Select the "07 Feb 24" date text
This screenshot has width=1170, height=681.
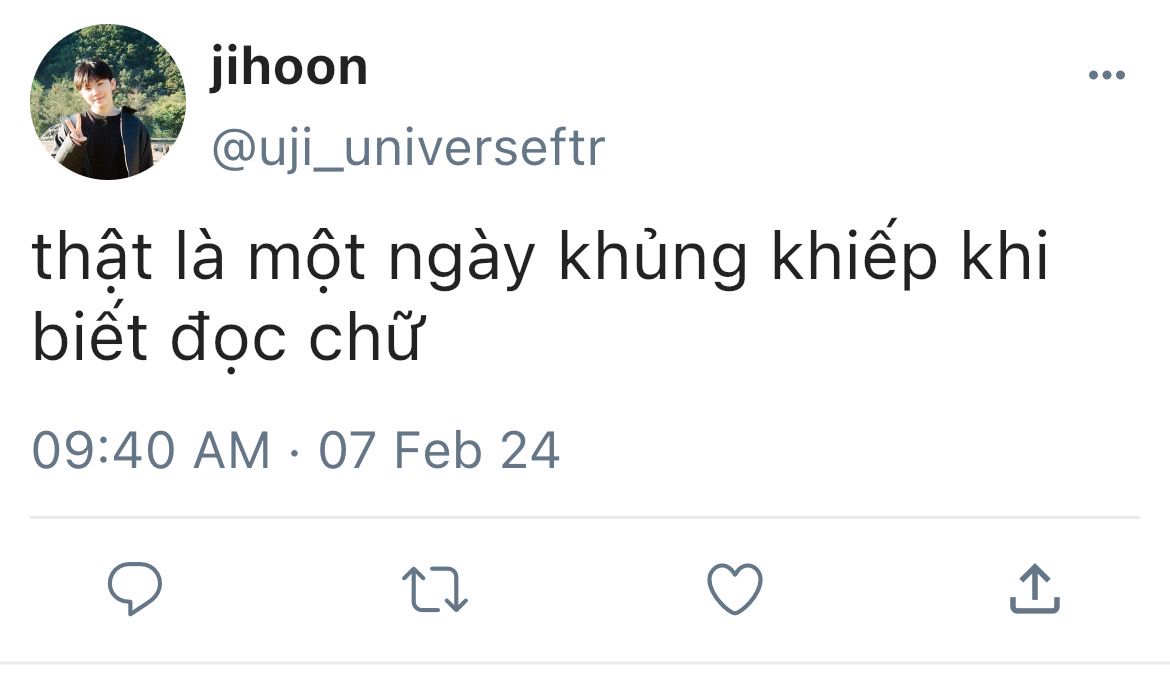point(439,449)
